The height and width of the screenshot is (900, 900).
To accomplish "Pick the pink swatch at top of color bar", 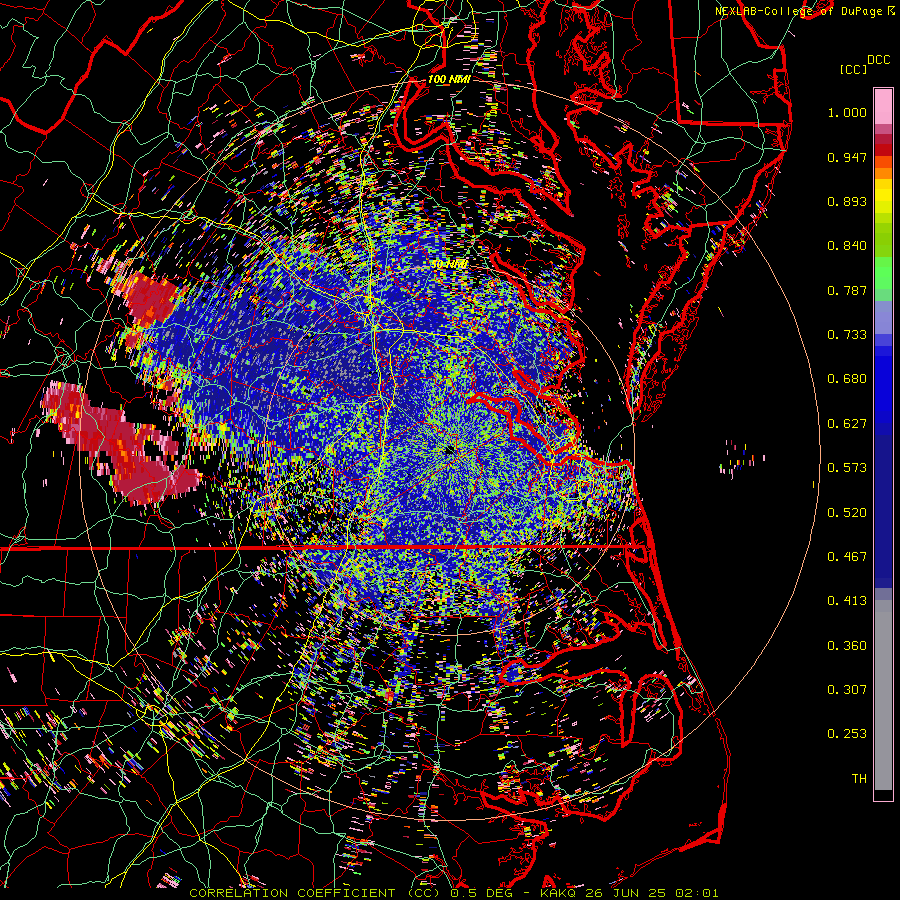I will [883, 106].
